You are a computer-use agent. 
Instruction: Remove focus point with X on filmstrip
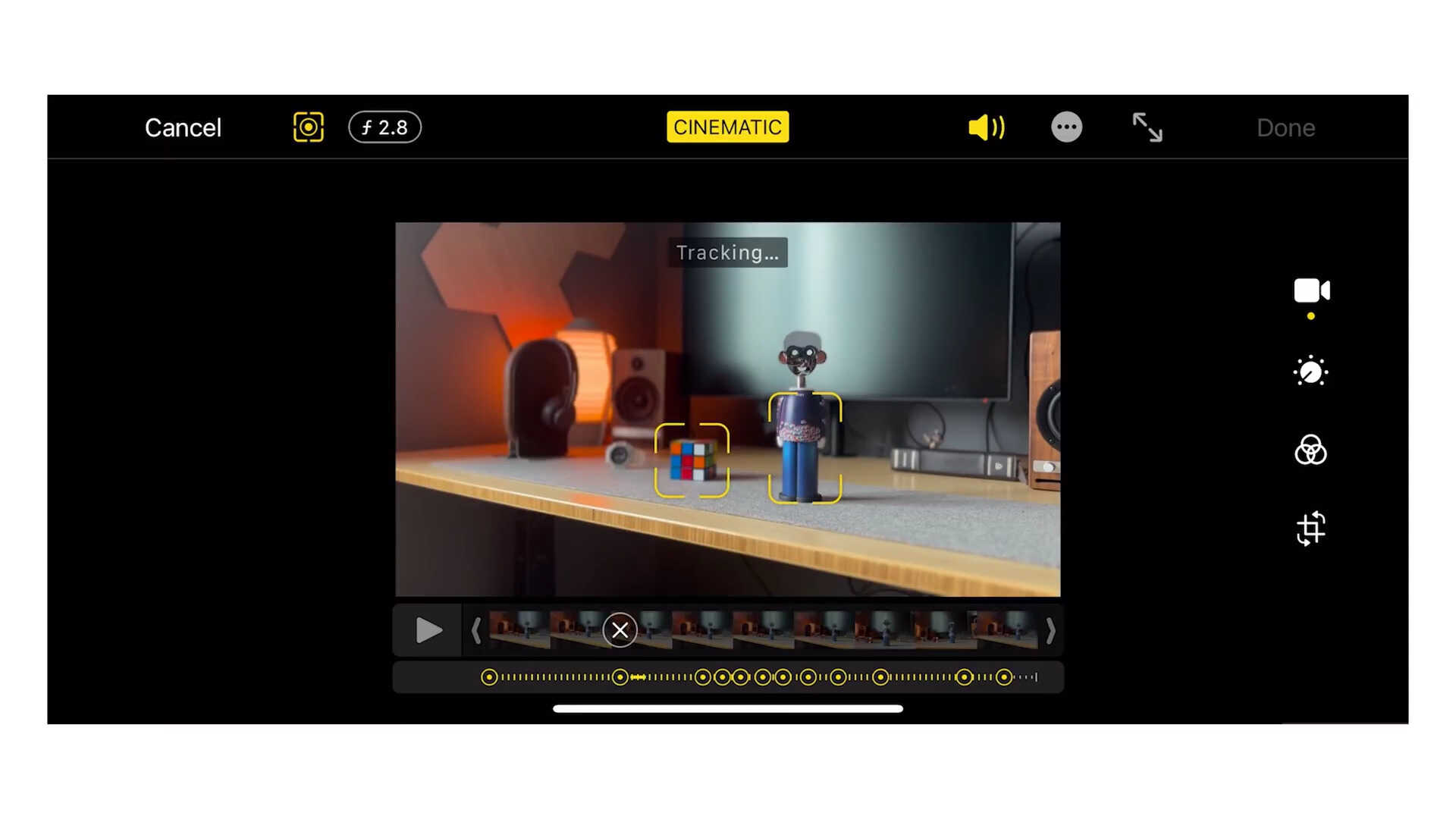(620, 630)
